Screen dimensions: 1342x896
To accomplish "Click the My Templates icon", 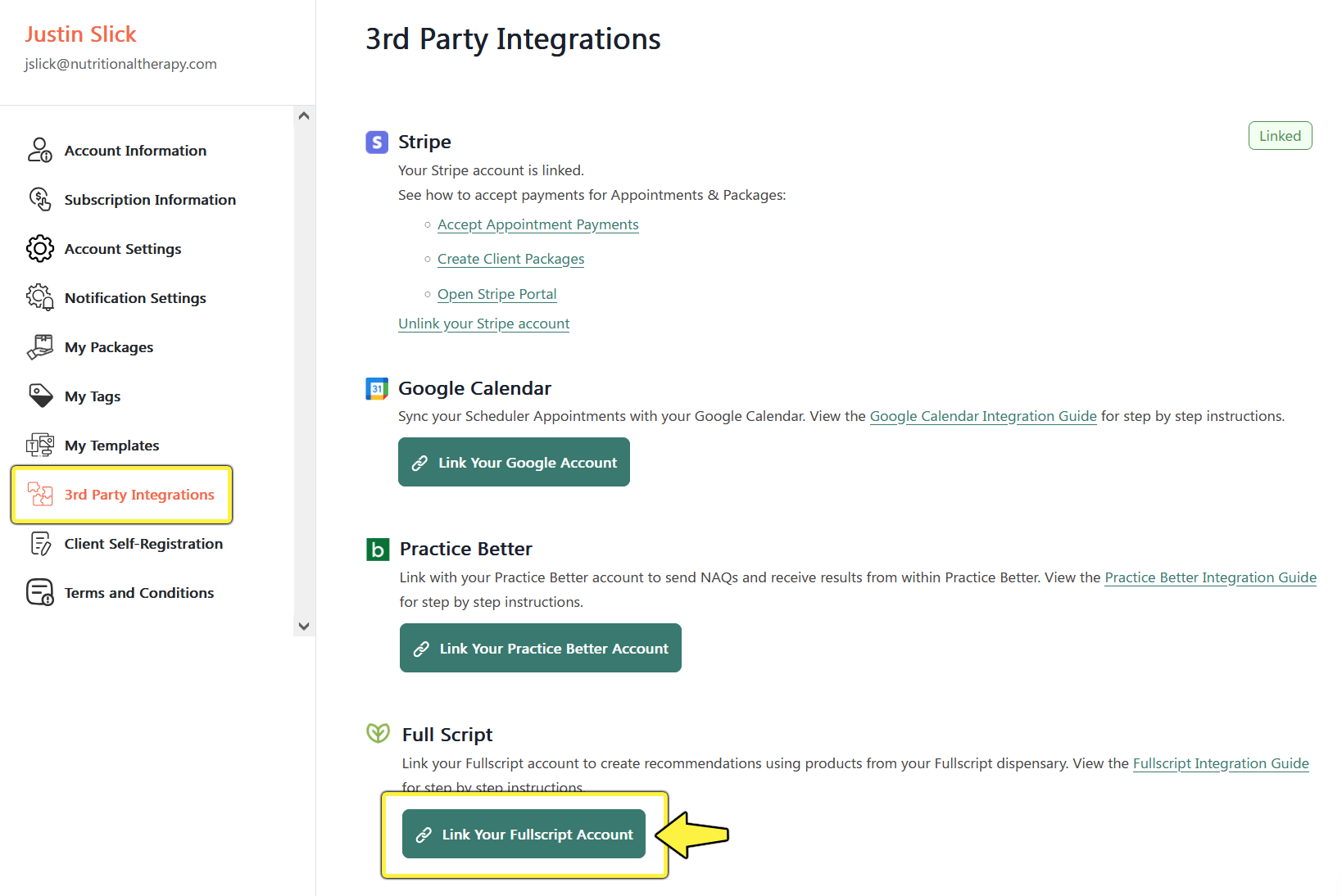I will 40,446.
